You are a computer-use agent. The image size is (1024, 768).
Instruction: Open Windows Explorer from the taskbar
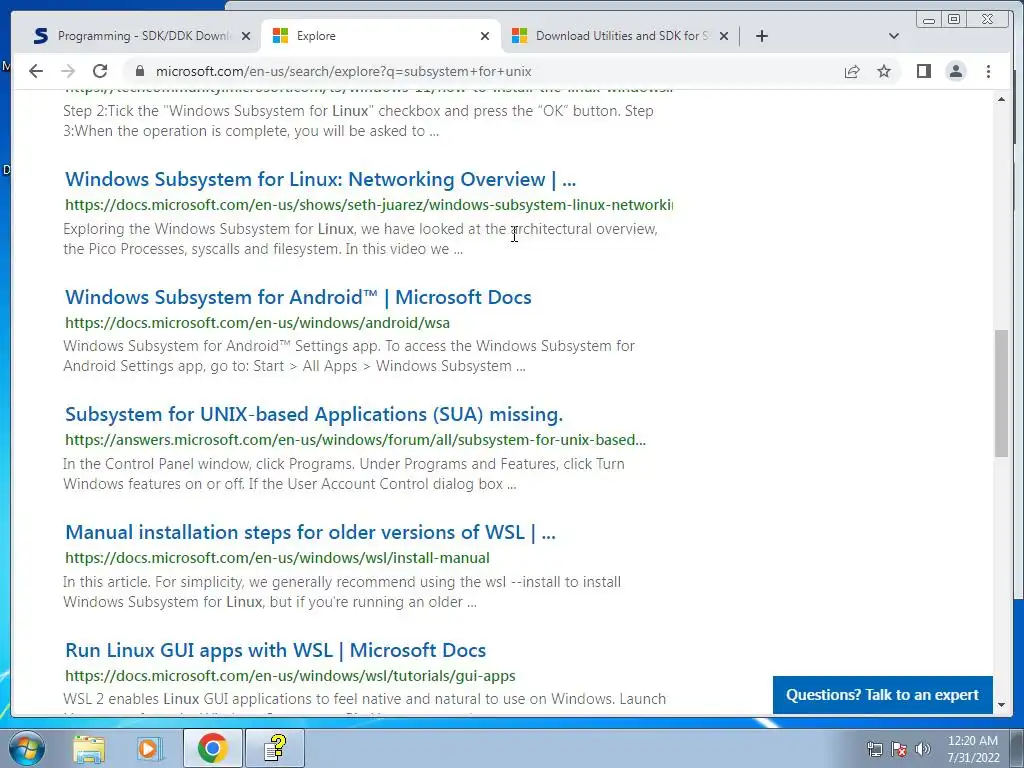point(89,748)
